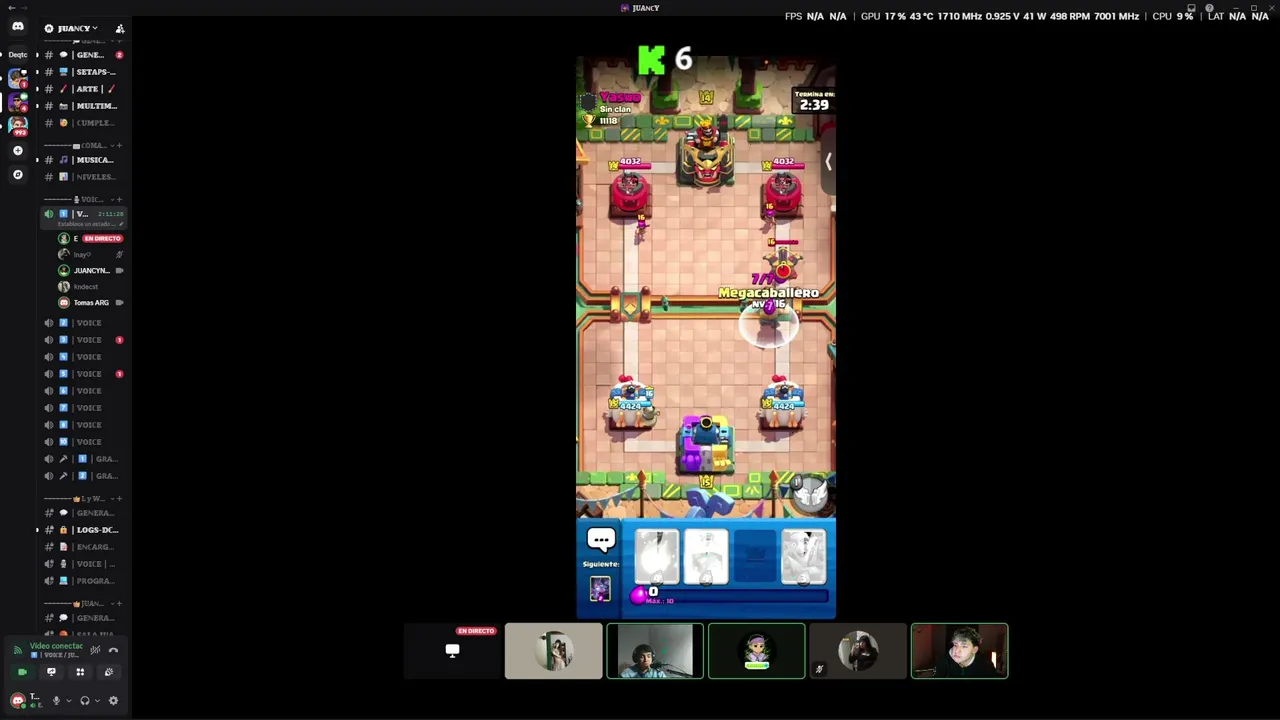Collapse the JUAN category
The image size is (1280, 720).
point(78,603)
